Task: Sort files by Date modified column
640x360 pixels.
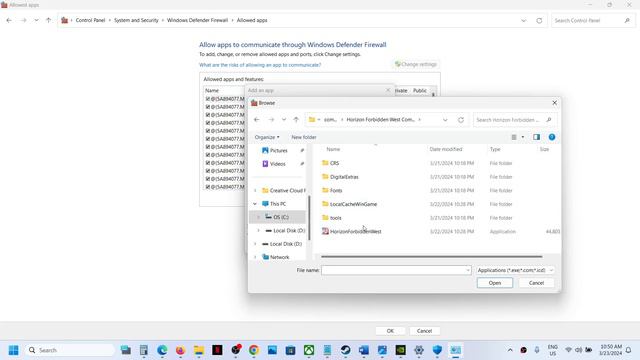Action: point(446,149)
